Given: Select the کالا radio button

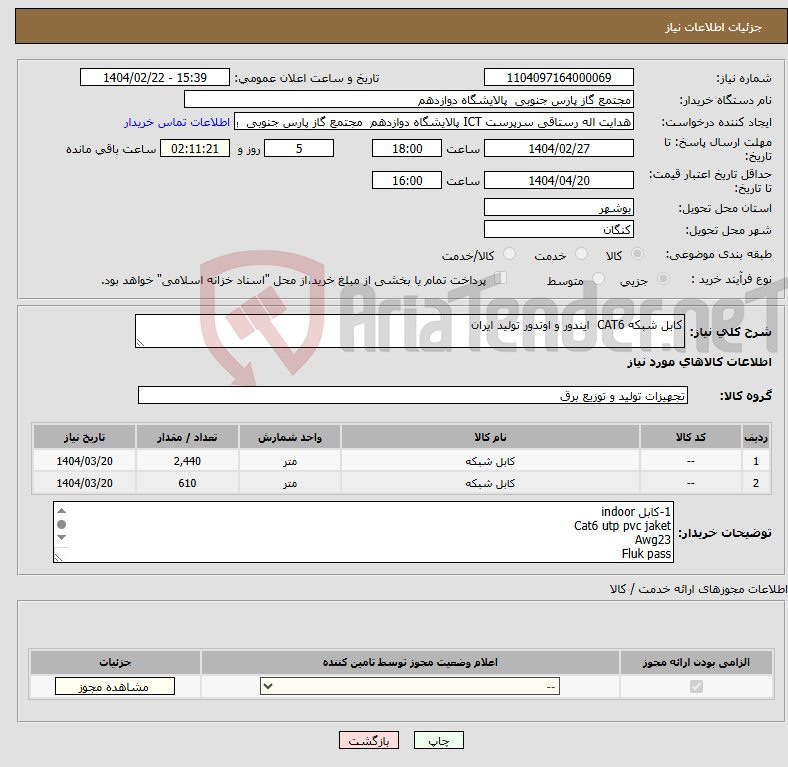Looking at the screenshot, I should pos(637,254).
